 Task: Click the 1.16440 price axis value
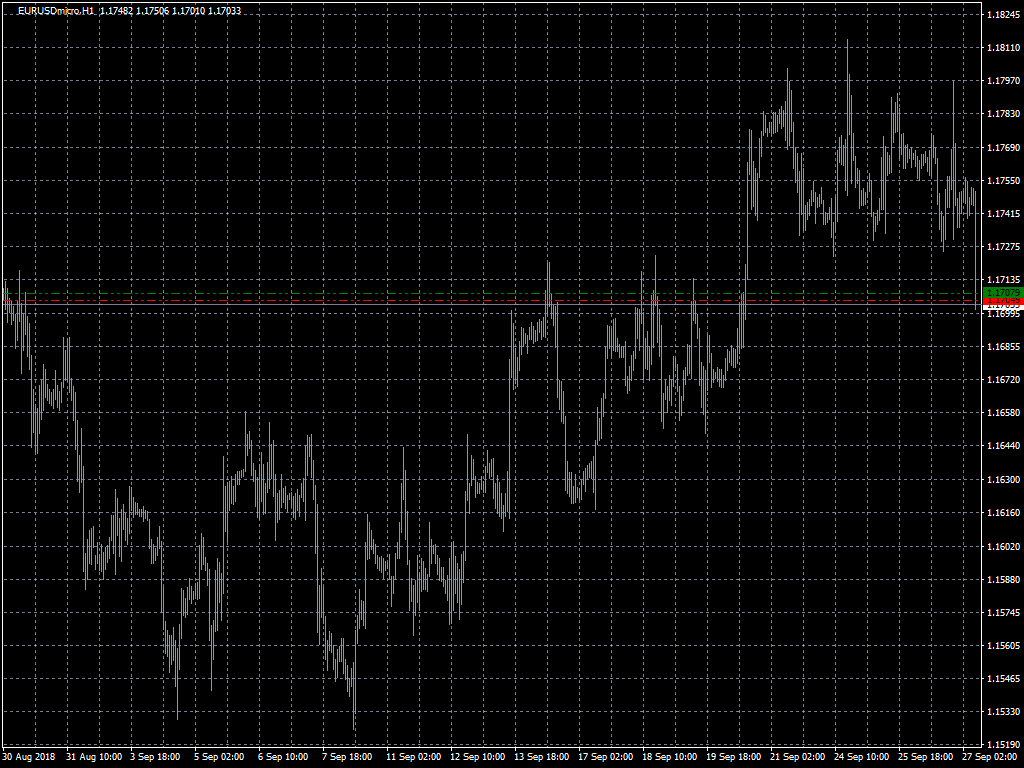point(1002,446)
